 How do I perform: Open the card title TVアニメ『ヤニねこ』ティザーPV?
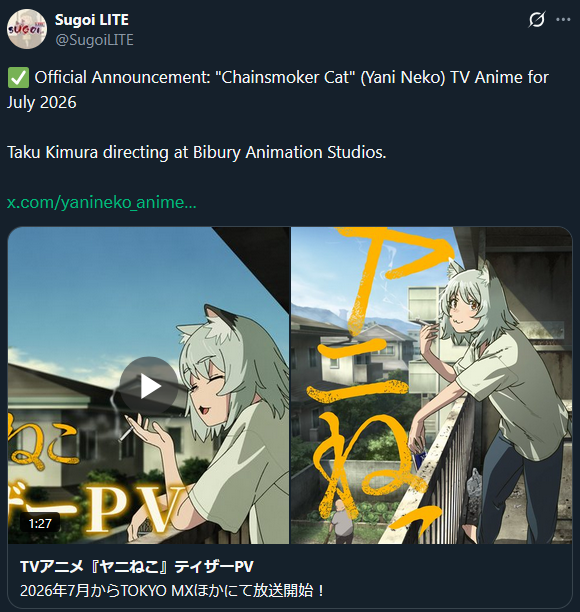pos(137,567)
